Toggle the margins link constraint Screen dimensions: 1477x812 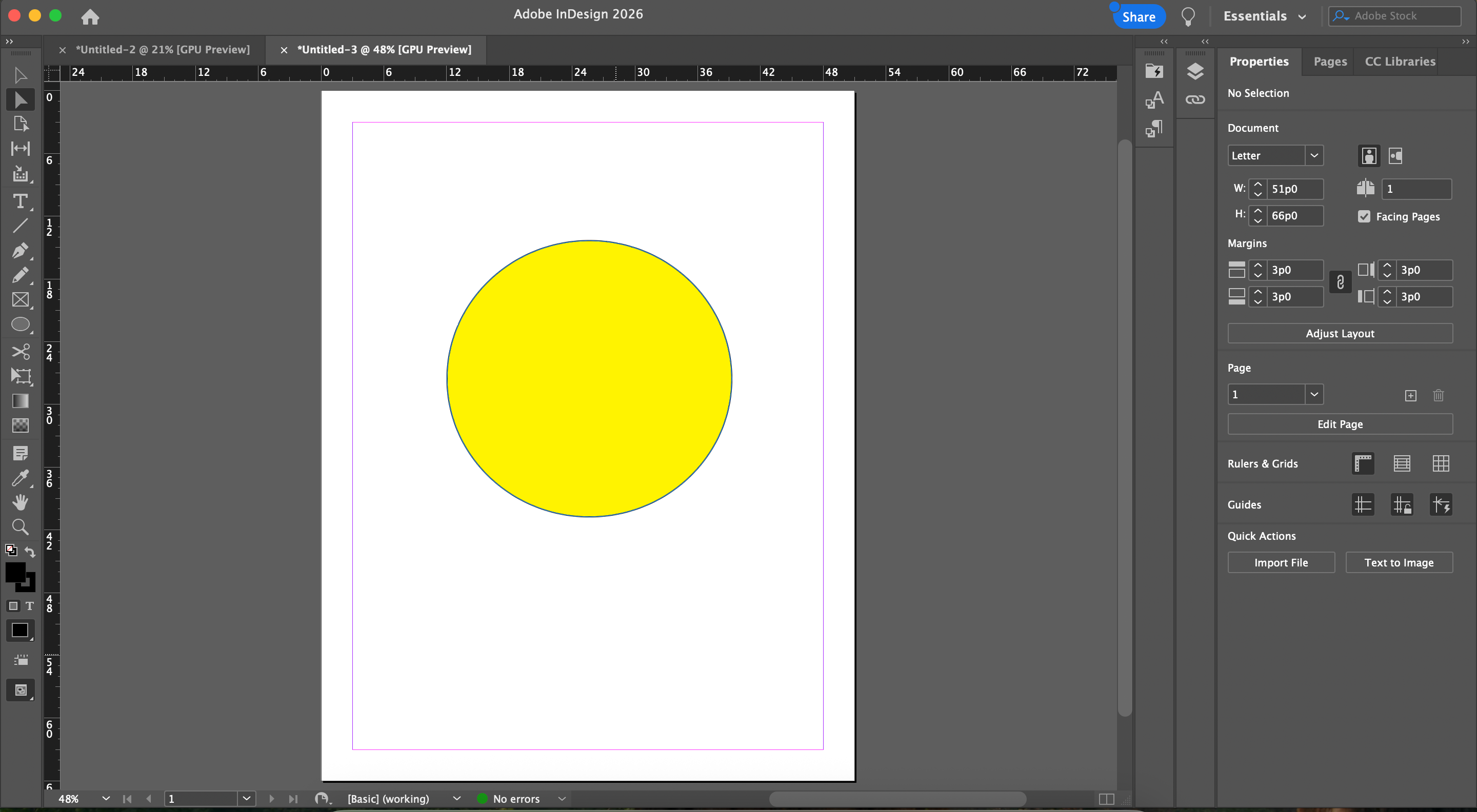[x=1340, y=282]
